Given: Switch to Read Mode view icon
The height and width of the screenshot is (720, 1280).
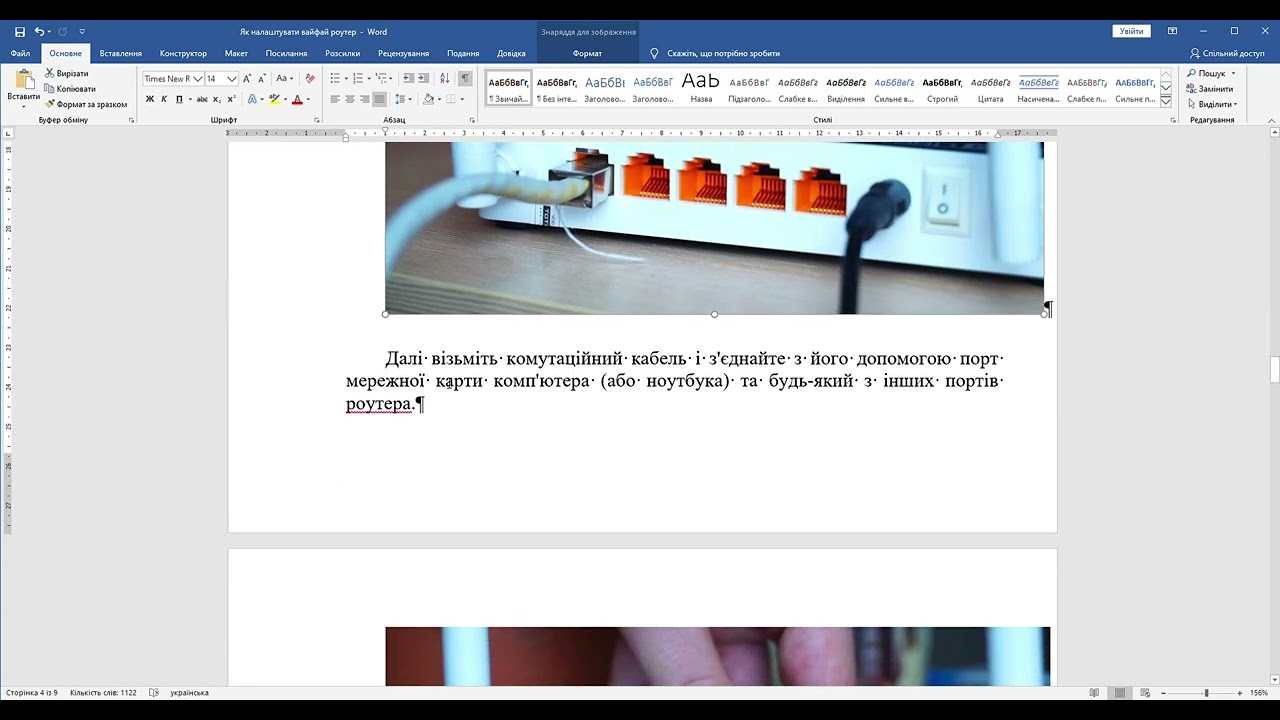Looking at the screenshot, I should pos(1094,692).
